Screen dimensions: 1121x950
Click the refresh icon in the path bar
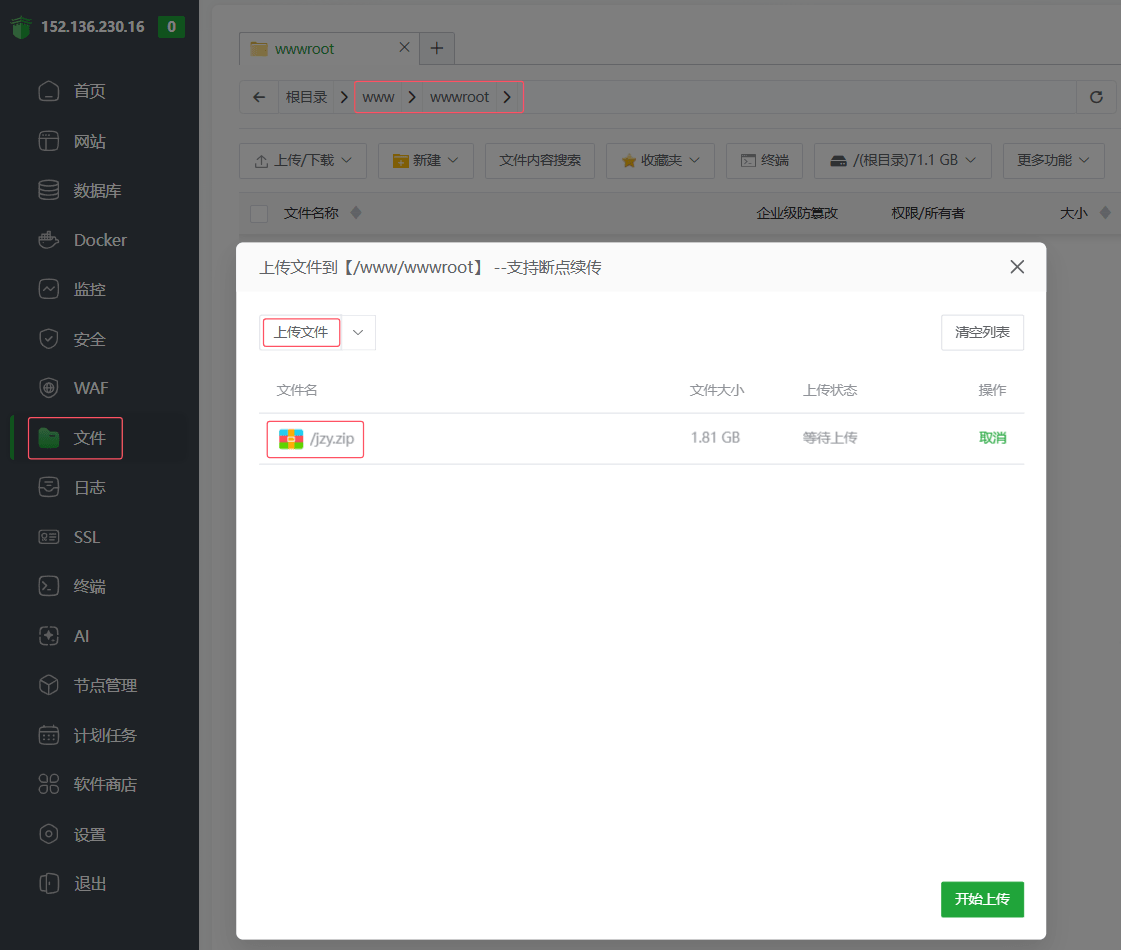(1096, 97)
